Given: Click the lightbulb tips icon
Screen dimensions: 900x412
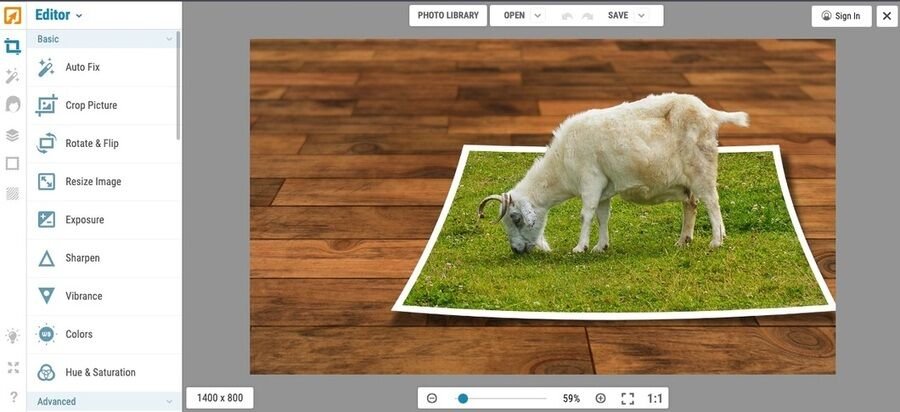Looking at the screenshot, I should 12,336.
